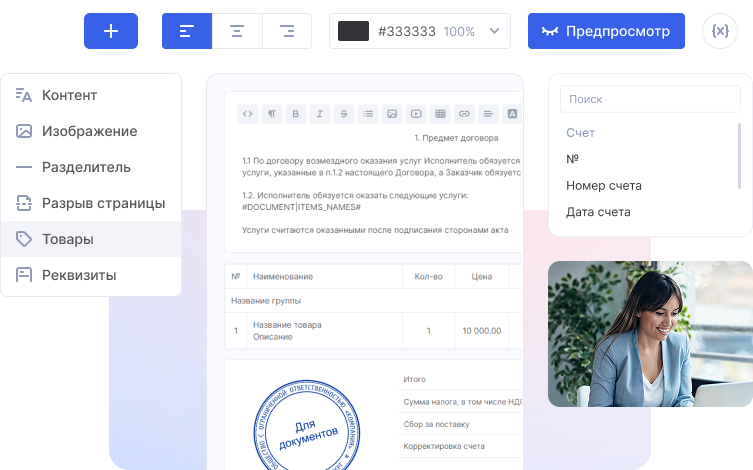Apply bold formatting in editor toolbar
Viewport: 753px width, 470px height.
[x=295, y=114]
